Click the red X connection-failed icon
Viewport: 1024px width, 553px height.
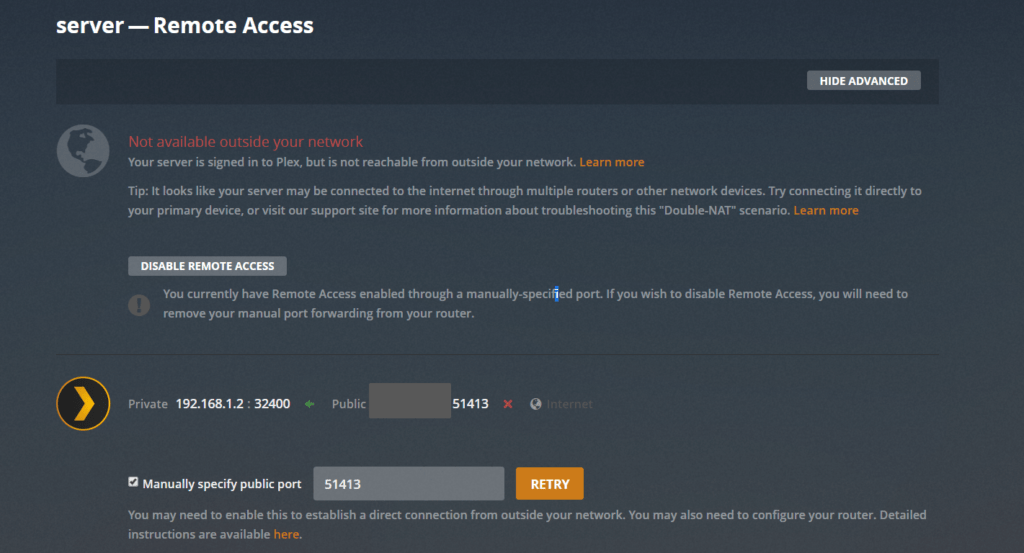[508, 404]
